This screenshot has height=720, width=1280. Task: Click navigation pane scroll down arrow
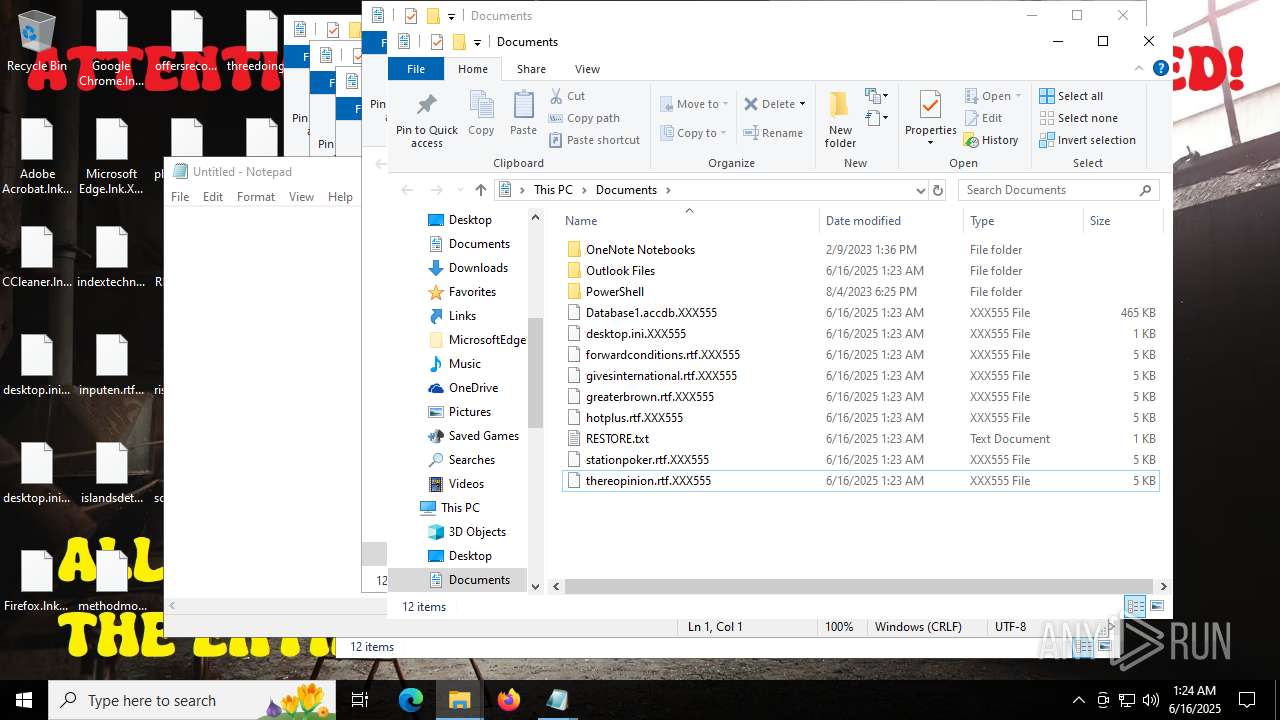[535, 587]
